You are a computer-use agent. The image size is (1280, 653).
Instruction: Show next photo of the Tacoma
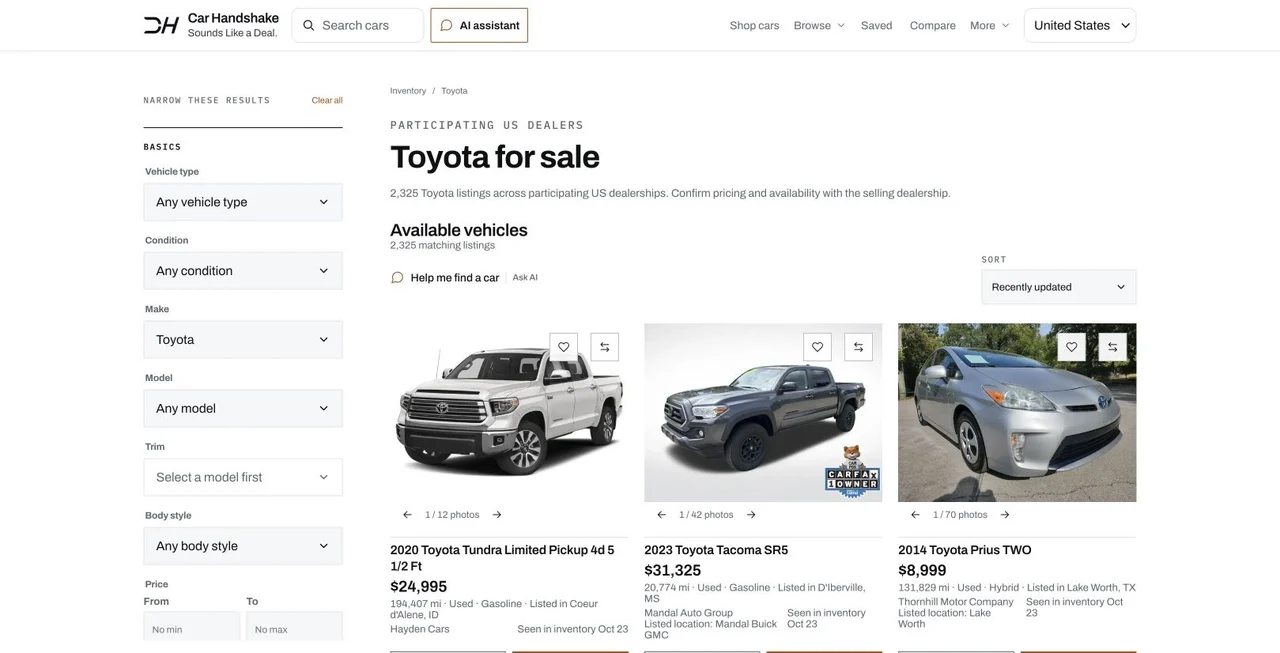coord(751,515)
